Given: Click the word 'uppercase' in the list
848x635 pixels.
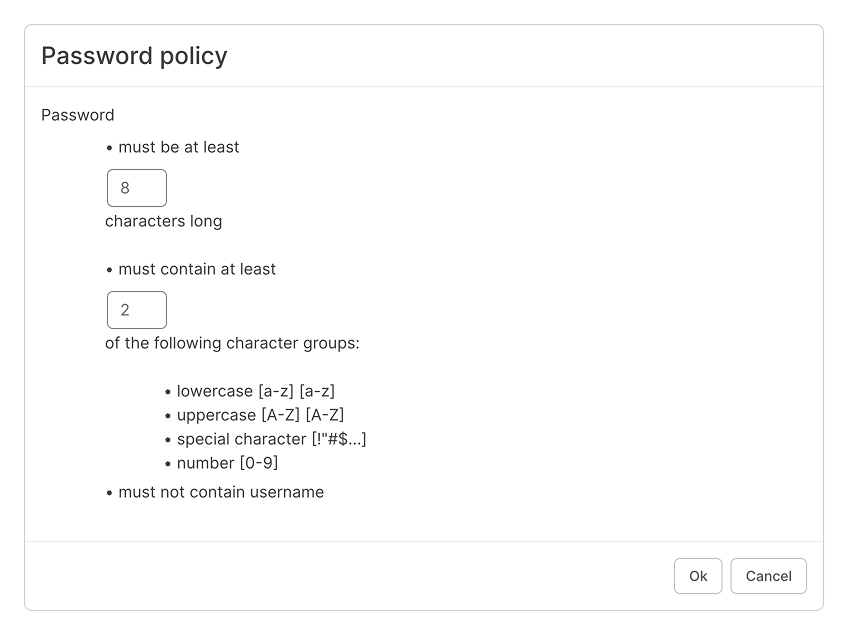Looking at the screenshot, I should [216, 415].
